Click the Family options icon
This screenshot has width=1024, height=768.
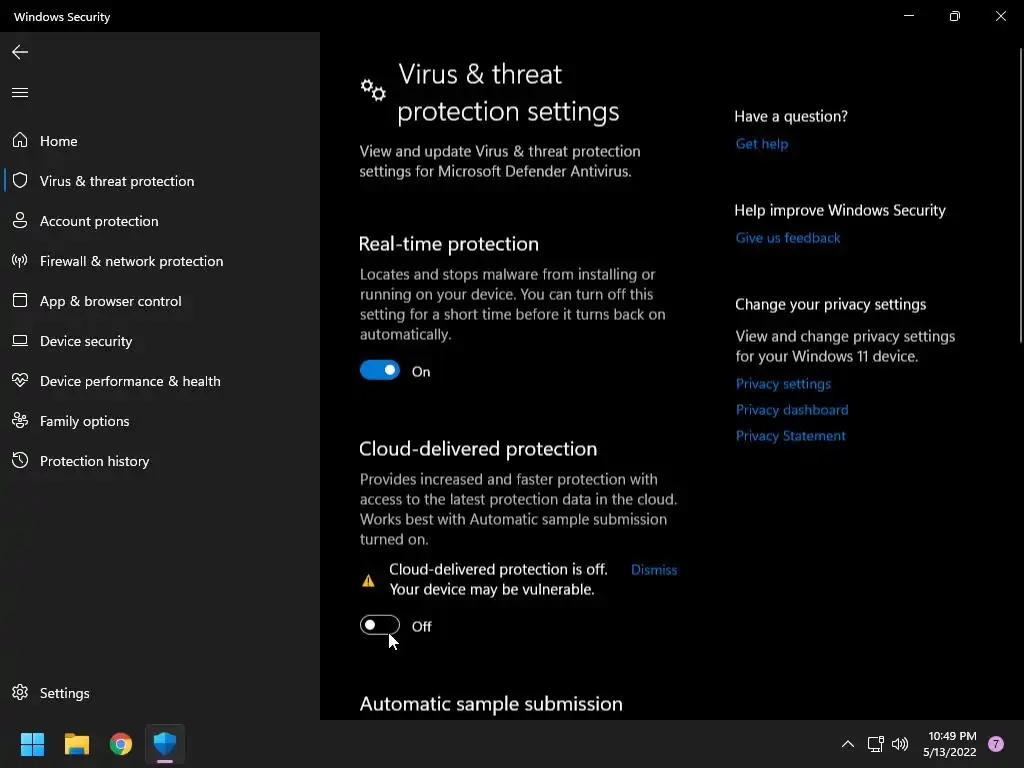point(20,421)
